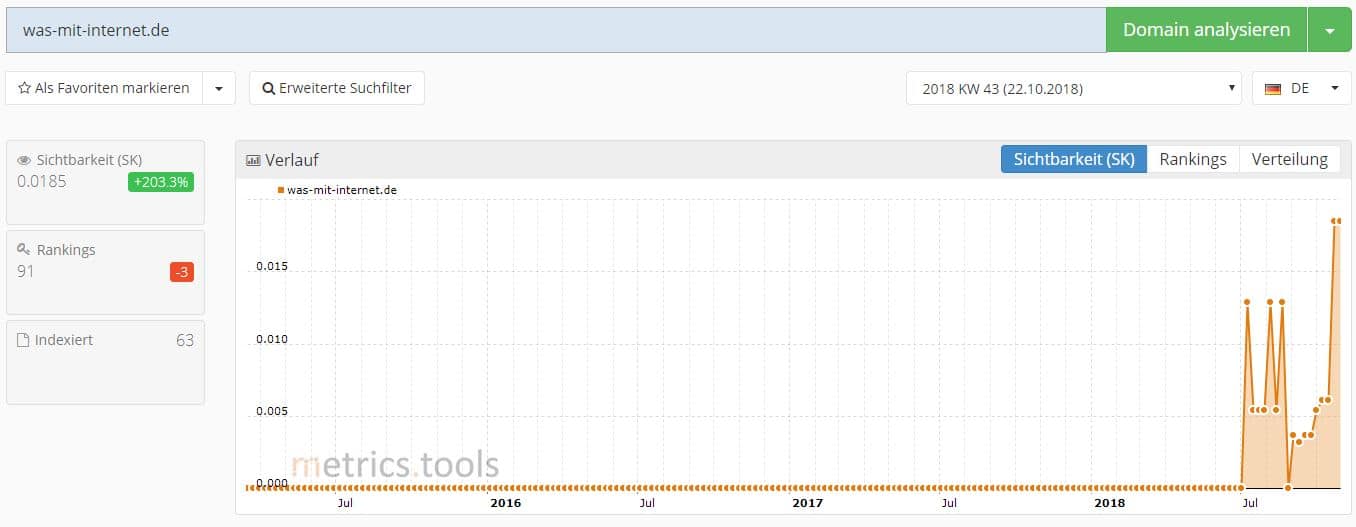1356x527 pixels.
Task: Click the document icon beside Indexiert
Action: click(x=23, y=340)
